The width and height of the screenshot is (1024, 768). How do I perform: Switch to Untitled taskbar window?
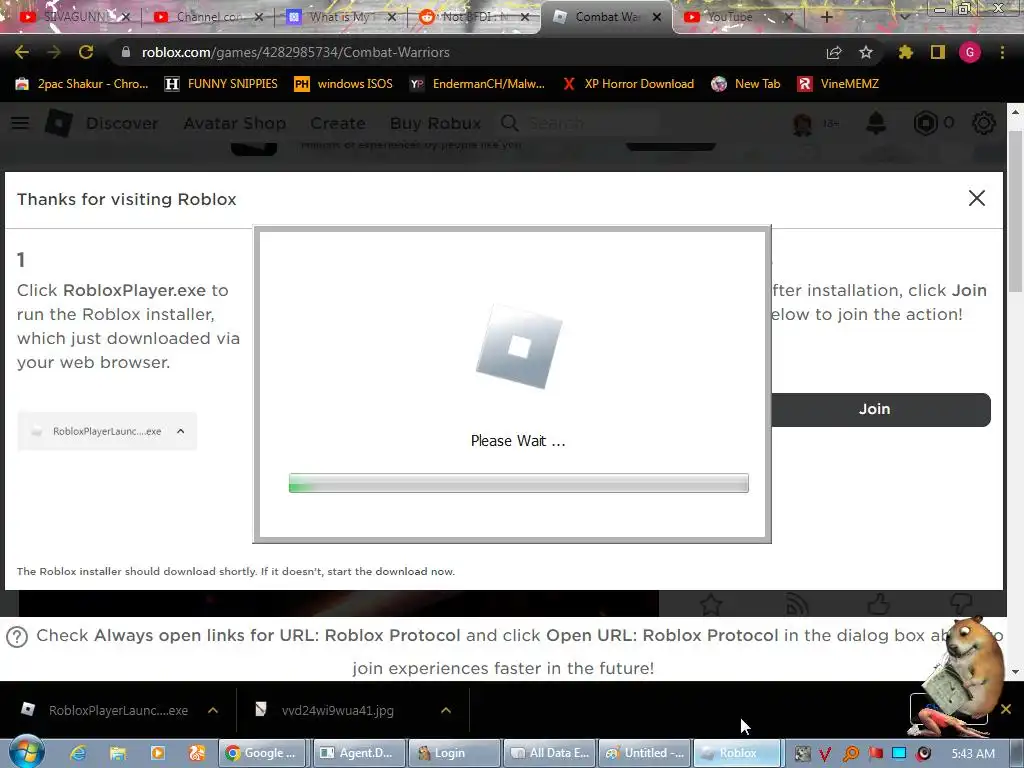pyautogui.click(x=644, y=753)
